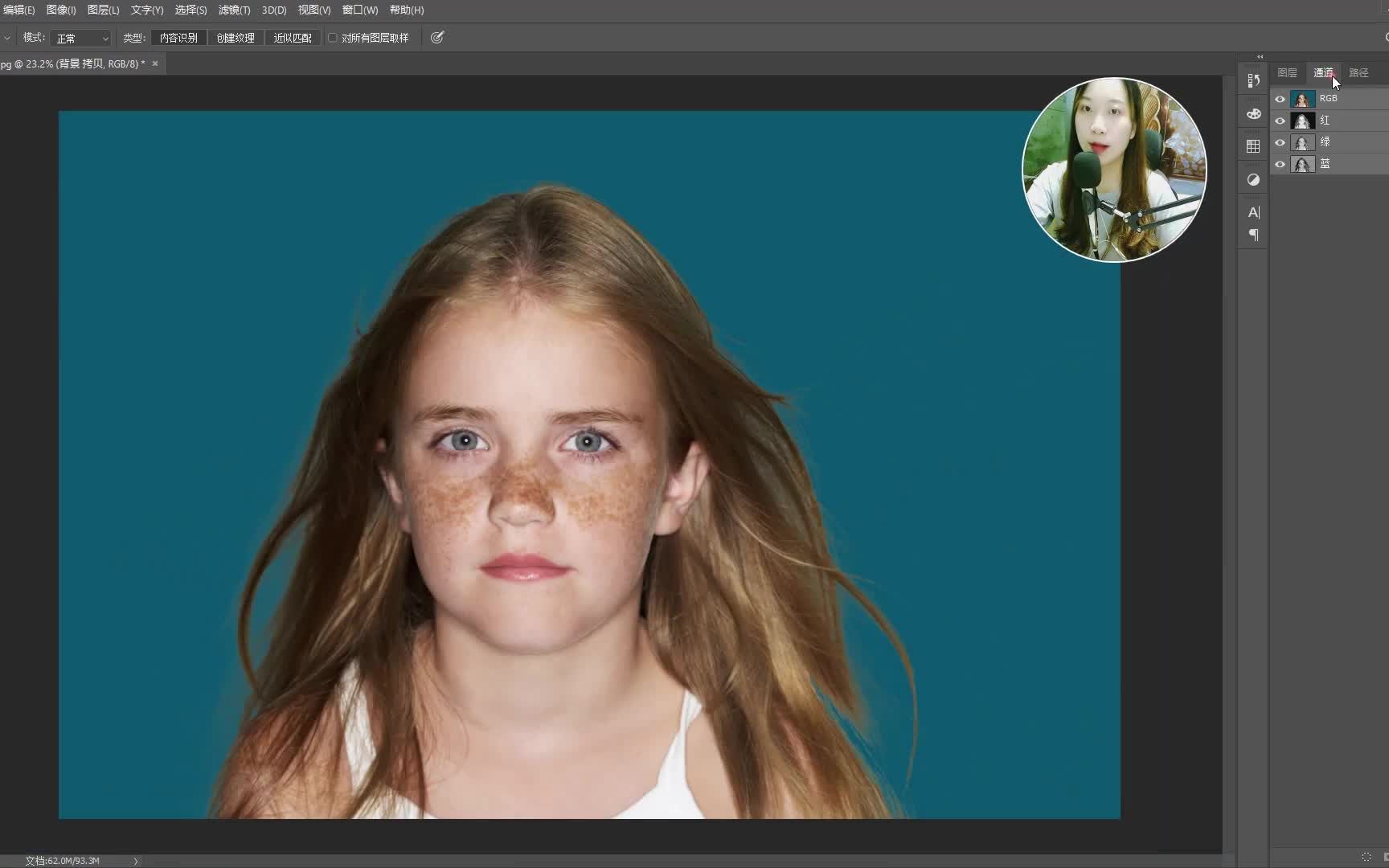Open the 模式 blend mode dropdown

[x=80, y=39]
